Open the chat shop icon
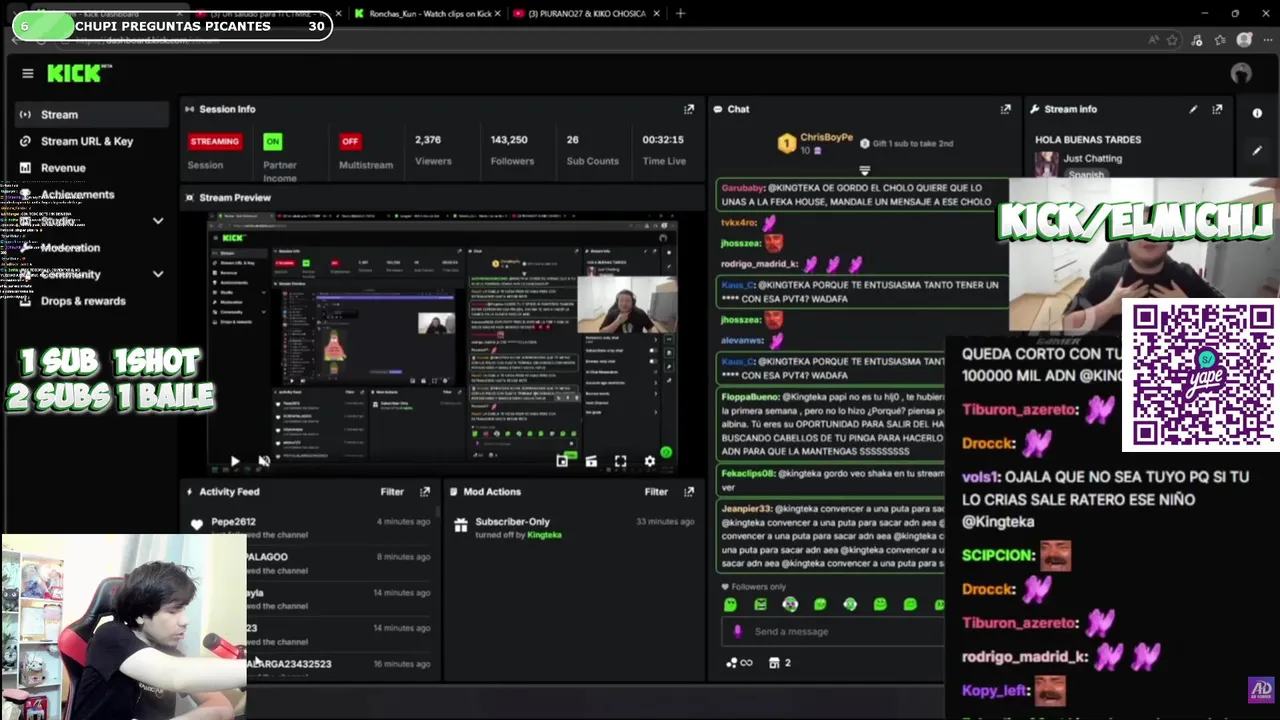This screenshot has height=720, width=1280. click(x=774, y=663)
